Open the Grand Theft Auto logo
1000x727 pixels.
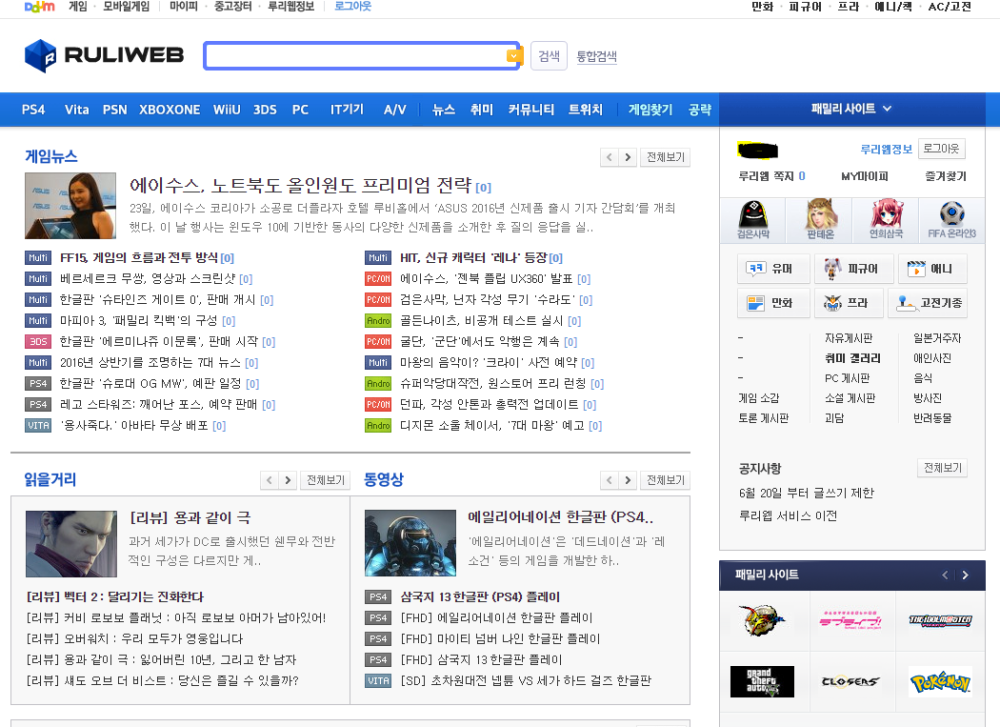point(762,681)
